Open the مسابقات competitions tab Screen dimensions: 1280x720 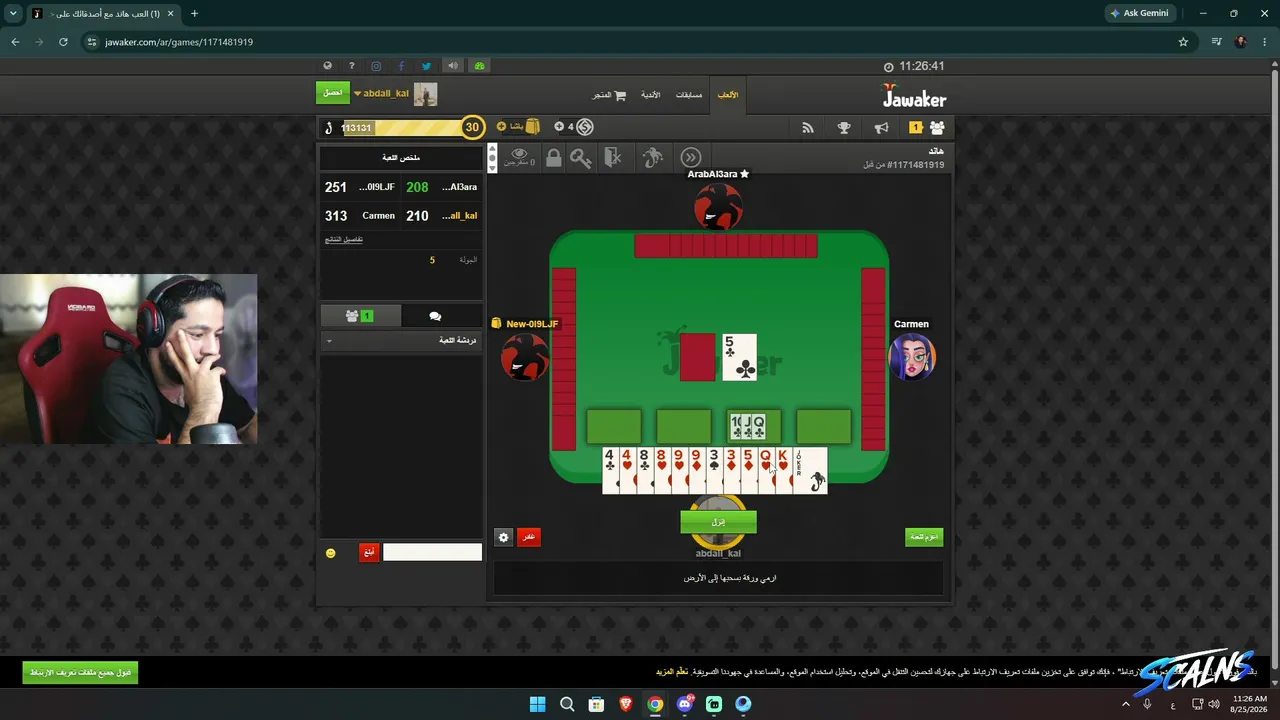tap(689, 95)
